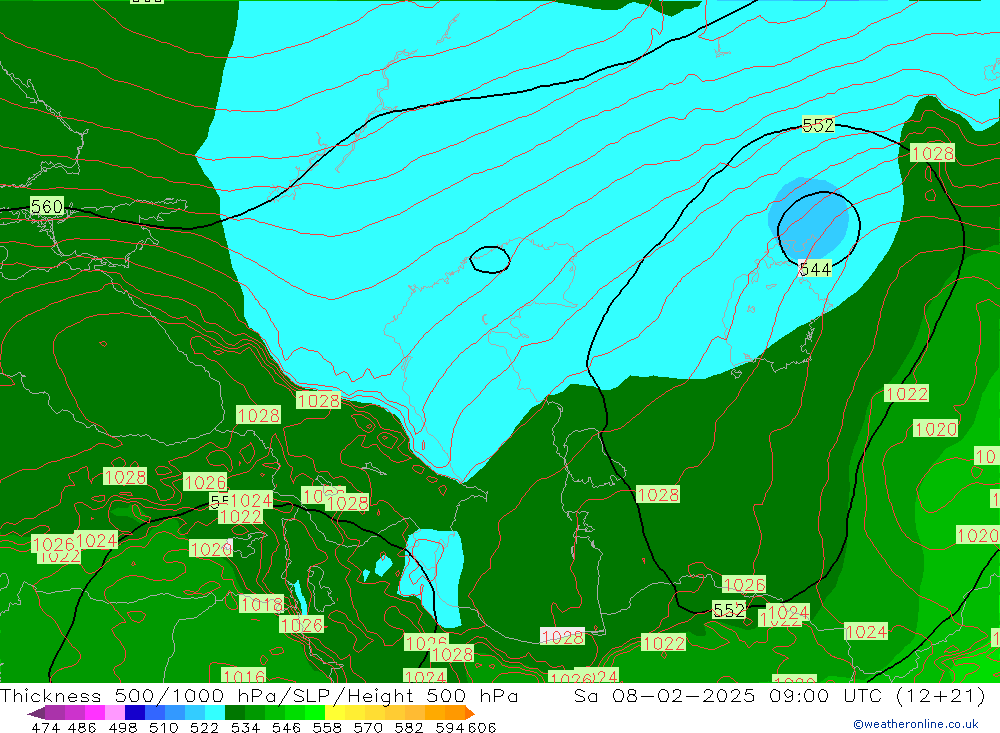Click the 1018 pressure label

point(261,603)
